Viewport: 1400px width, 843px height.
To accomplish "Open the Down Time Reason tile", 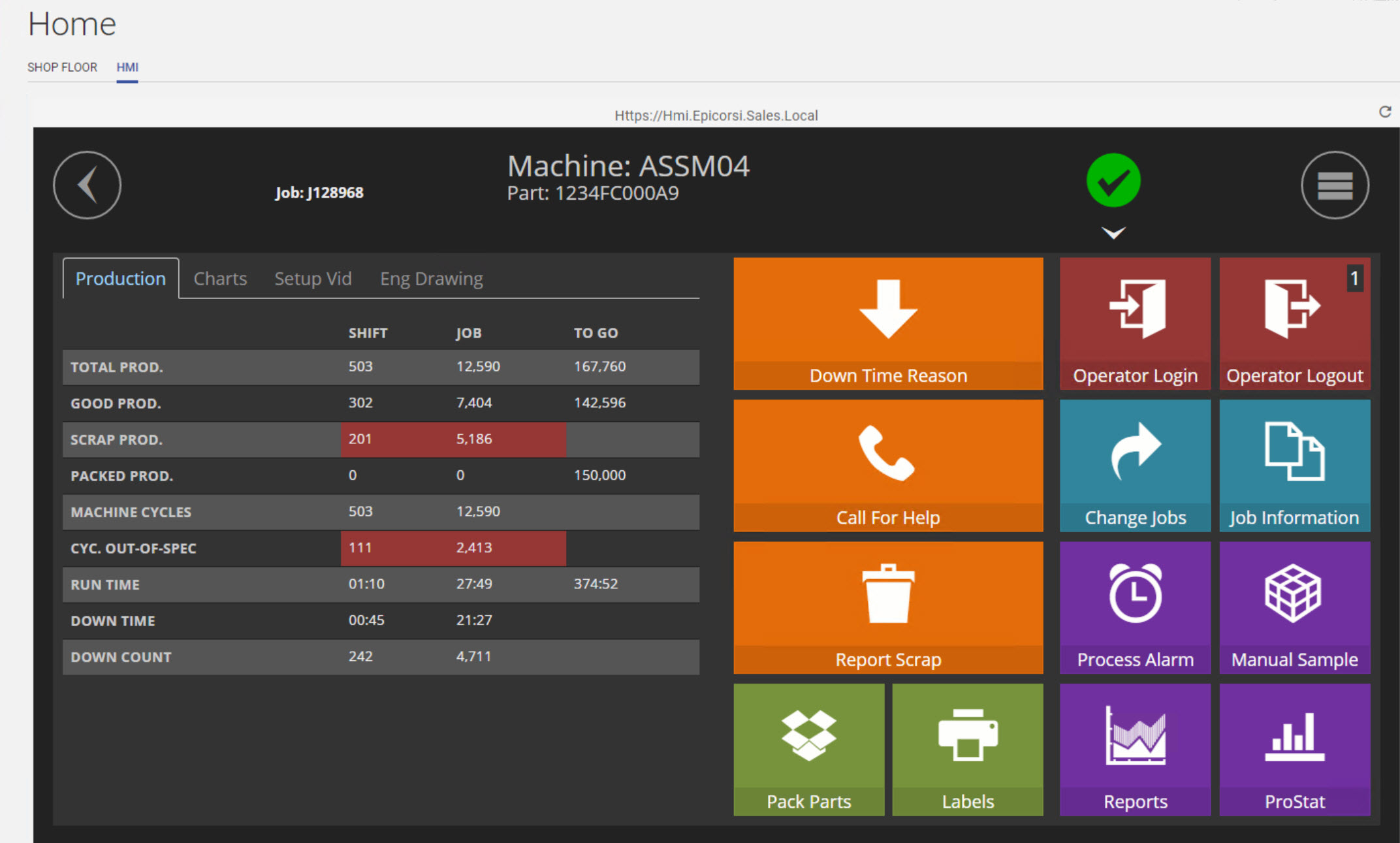I will pos(888,323).
